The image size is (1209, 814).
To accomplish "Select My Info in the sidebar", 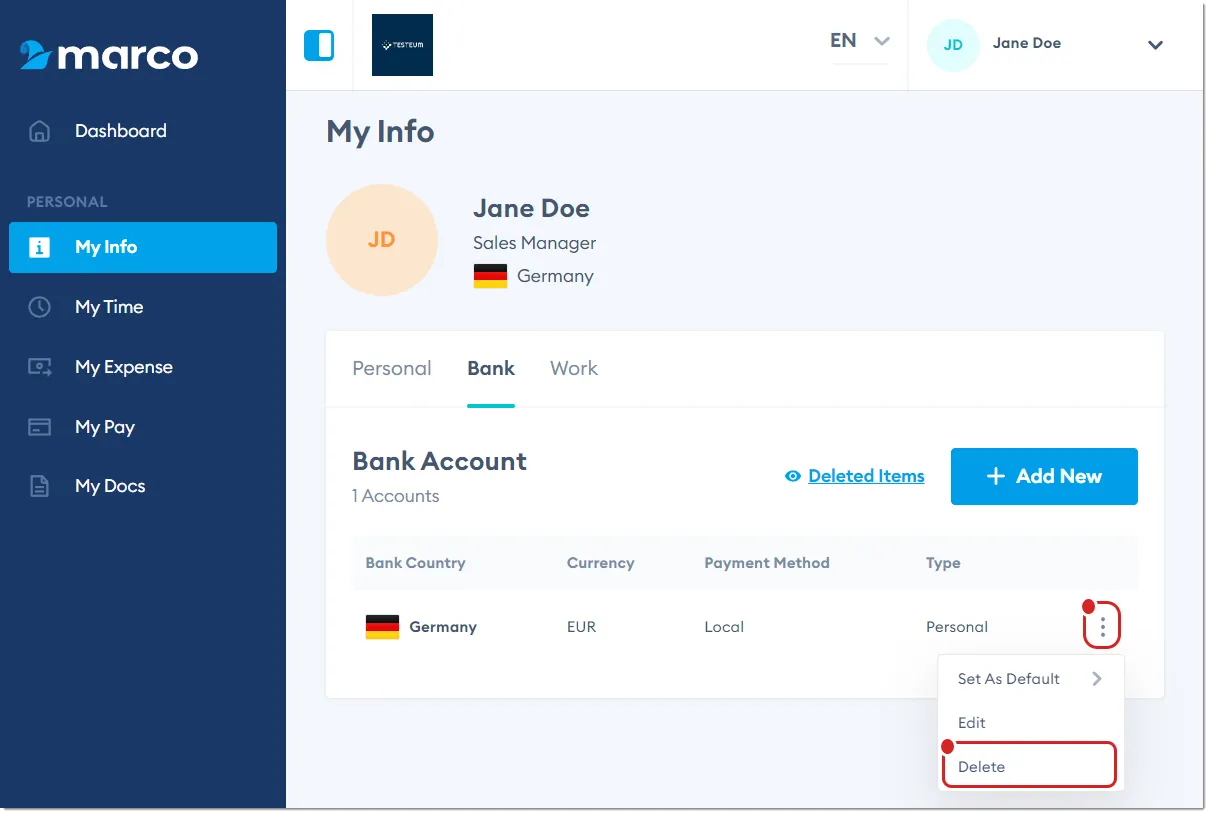I will point(143,247).
